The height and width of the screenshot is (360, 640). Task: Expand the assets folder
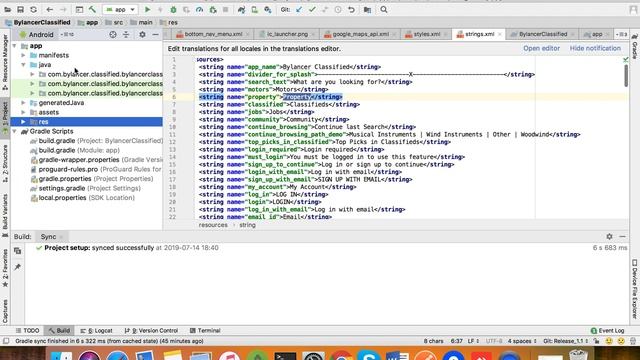(x=23, y=112)
